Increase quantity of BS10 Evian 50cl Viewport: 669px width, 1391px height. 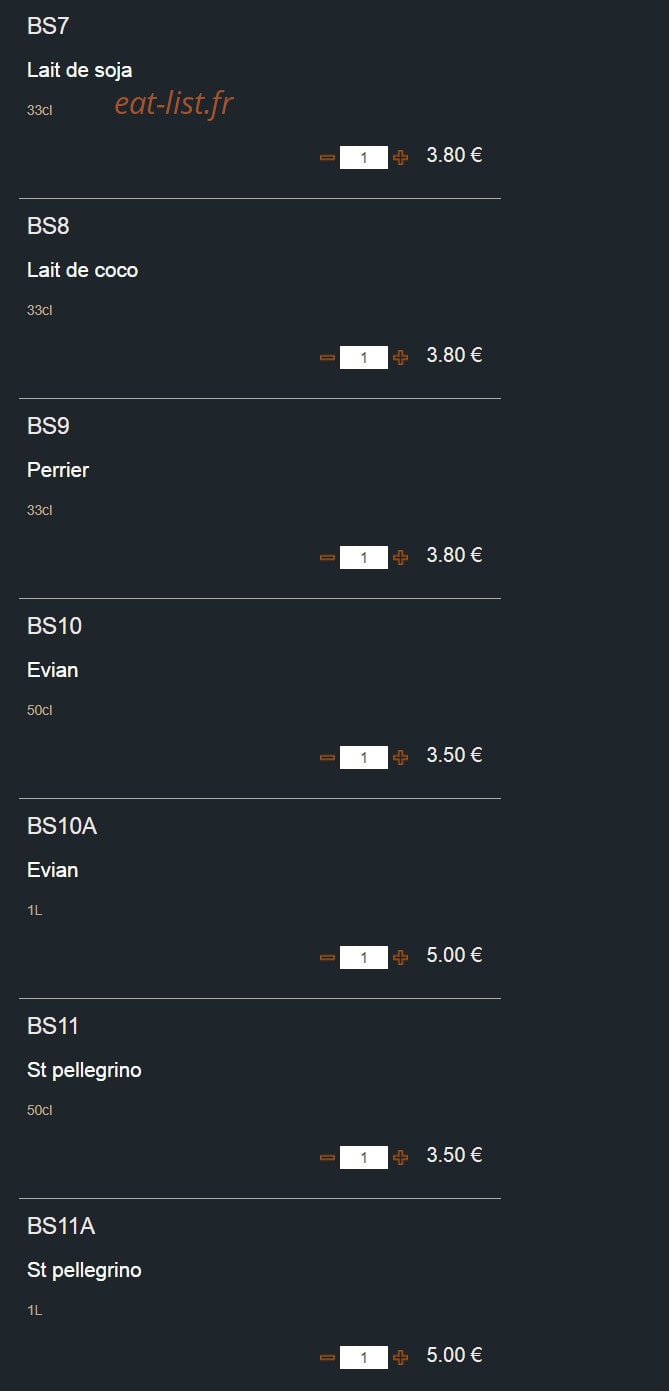pos(401,757)
